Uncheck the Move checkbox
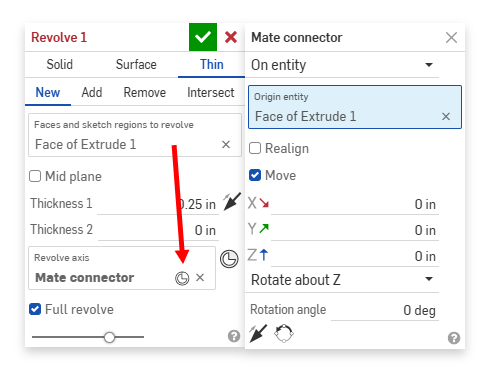The width and height of the screenshot is (491, 373). (x=255, y=175)
